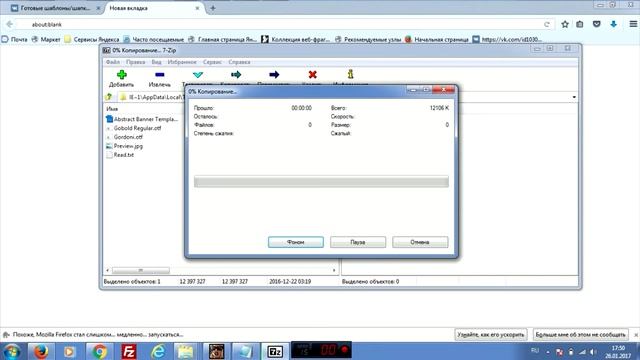Open the file explorer folder taskbar icon
The image size is (640, 360).
(186, 351)
